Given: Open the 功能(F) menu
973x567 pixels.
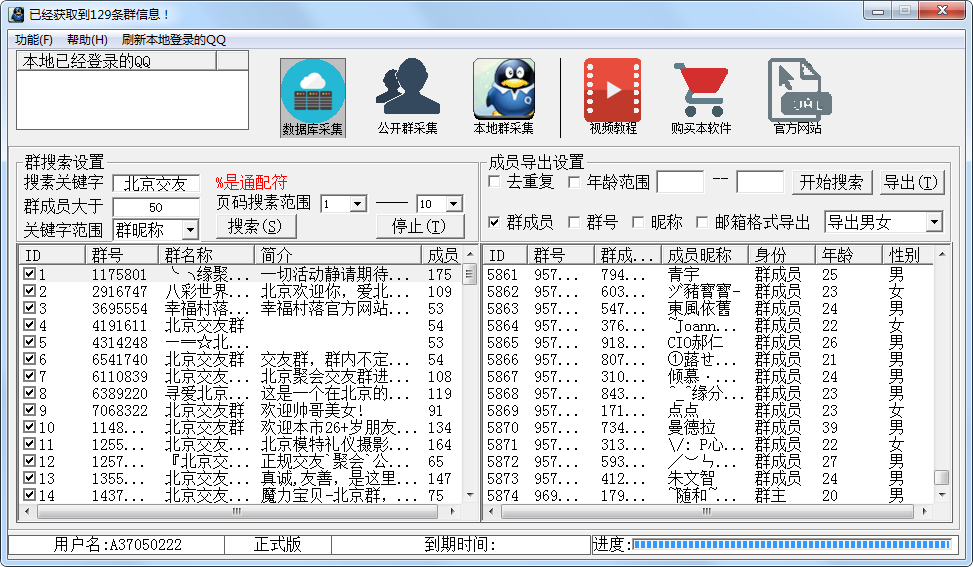Looking at the screenshot, I should (x=34, y=40).
